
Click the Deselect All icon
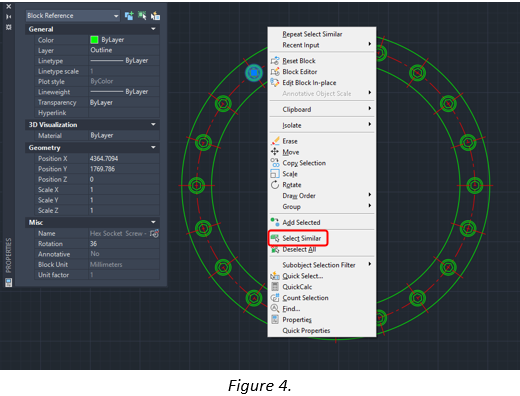(x=275, y=249)
